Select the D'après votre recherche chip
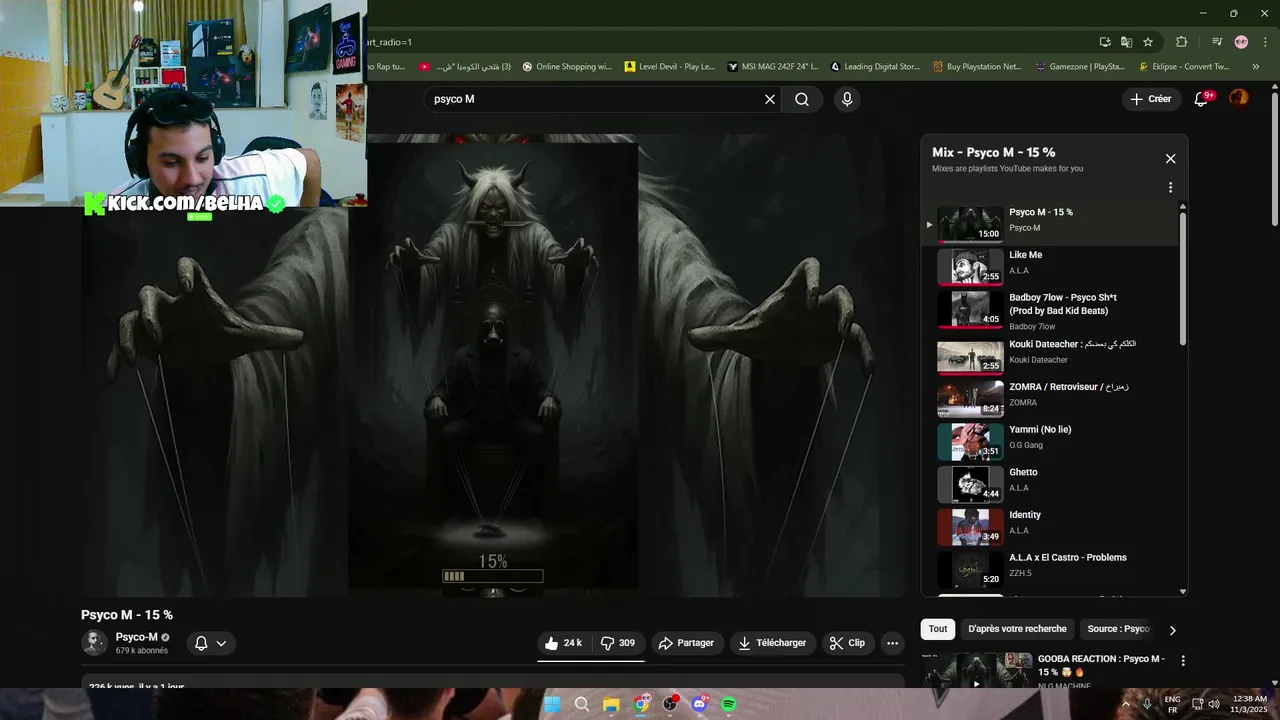This screenshot has height=720, width=1280. [1017, 629]
